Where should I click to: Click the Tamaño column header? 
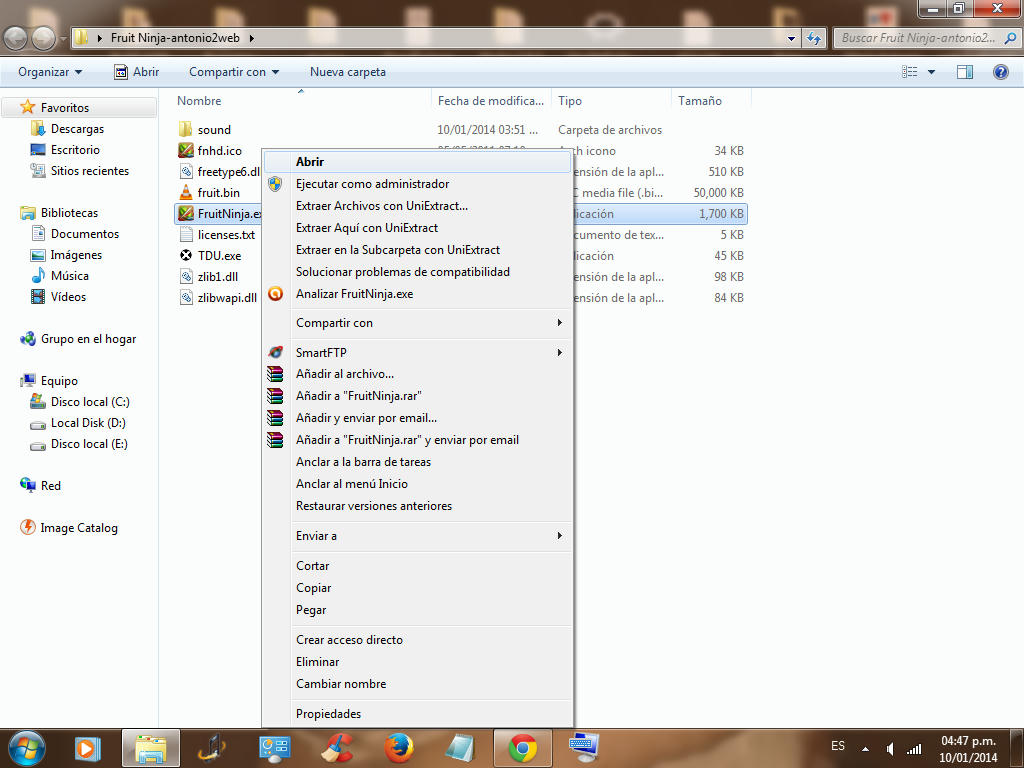pos(700,101)
